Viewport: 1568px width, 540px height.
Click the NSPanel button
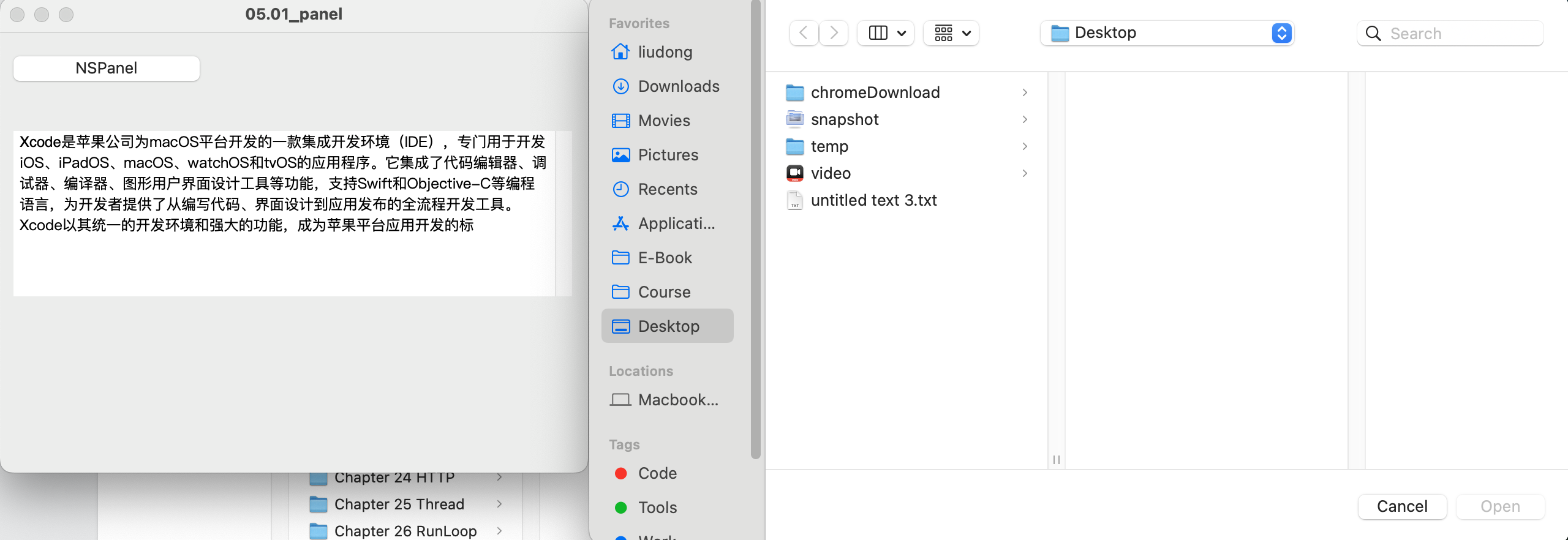pyautogui.click(x=107, y=68)
